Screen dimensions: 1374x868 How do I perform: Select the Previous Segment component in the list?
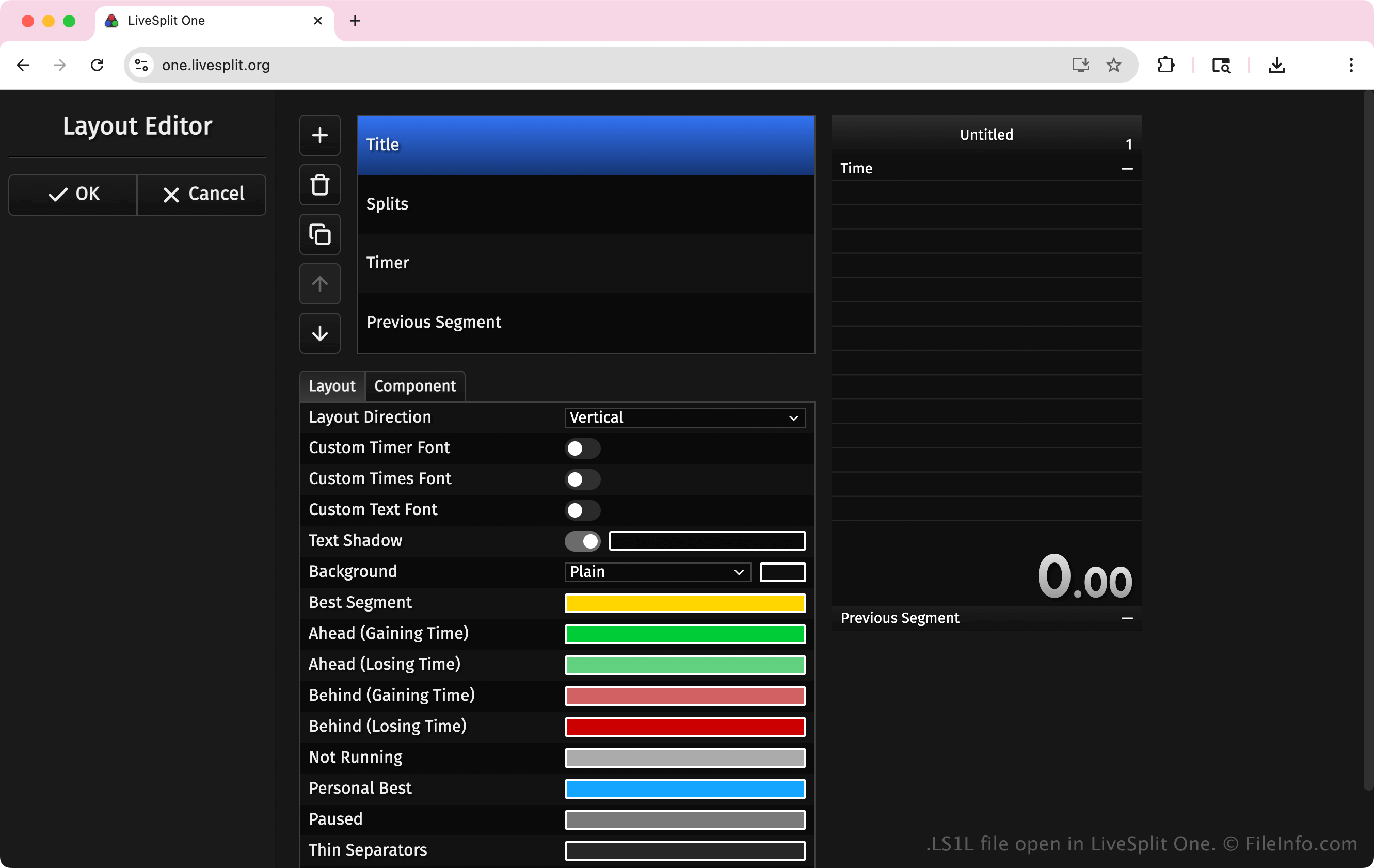[x=585, y=322]
